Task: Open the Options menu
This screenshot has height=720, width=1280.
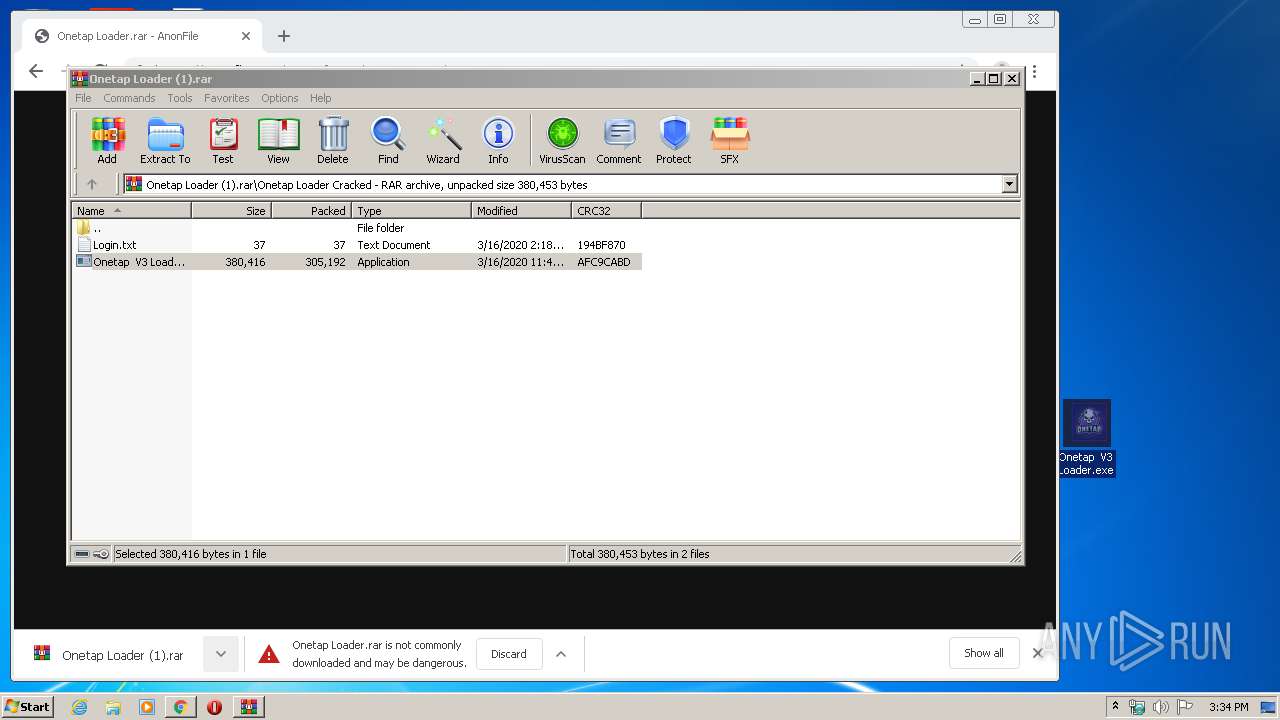Action: point(280,98)
